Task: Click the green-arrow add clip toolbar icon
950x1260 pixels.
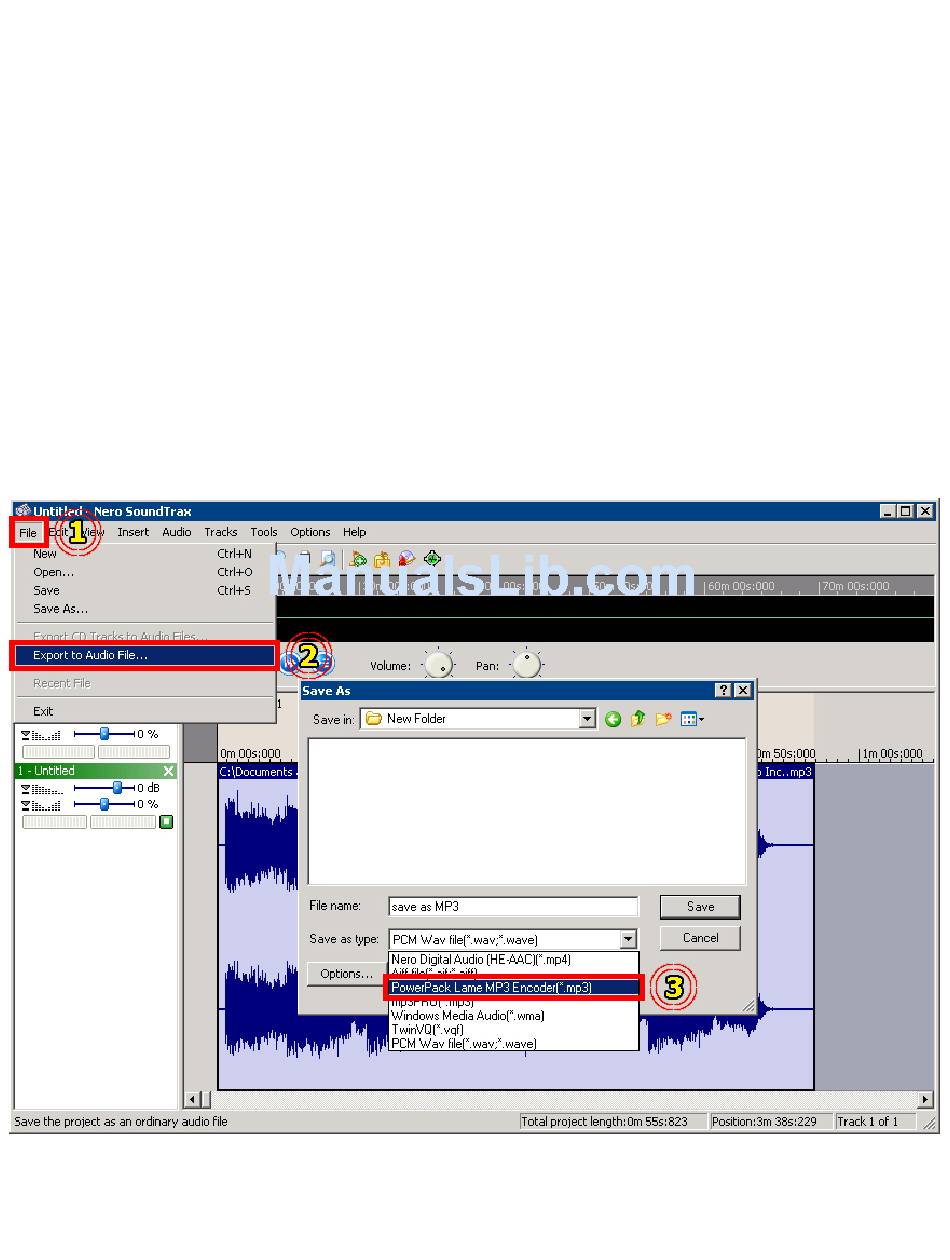Action: point(357,559)
